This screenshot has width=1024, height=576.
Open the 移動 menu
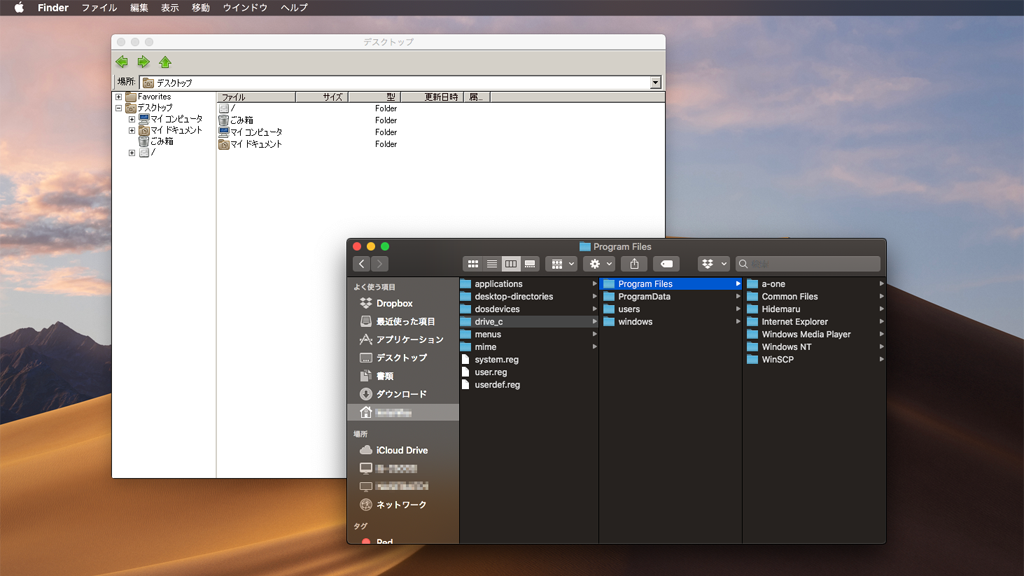[200, 8]
